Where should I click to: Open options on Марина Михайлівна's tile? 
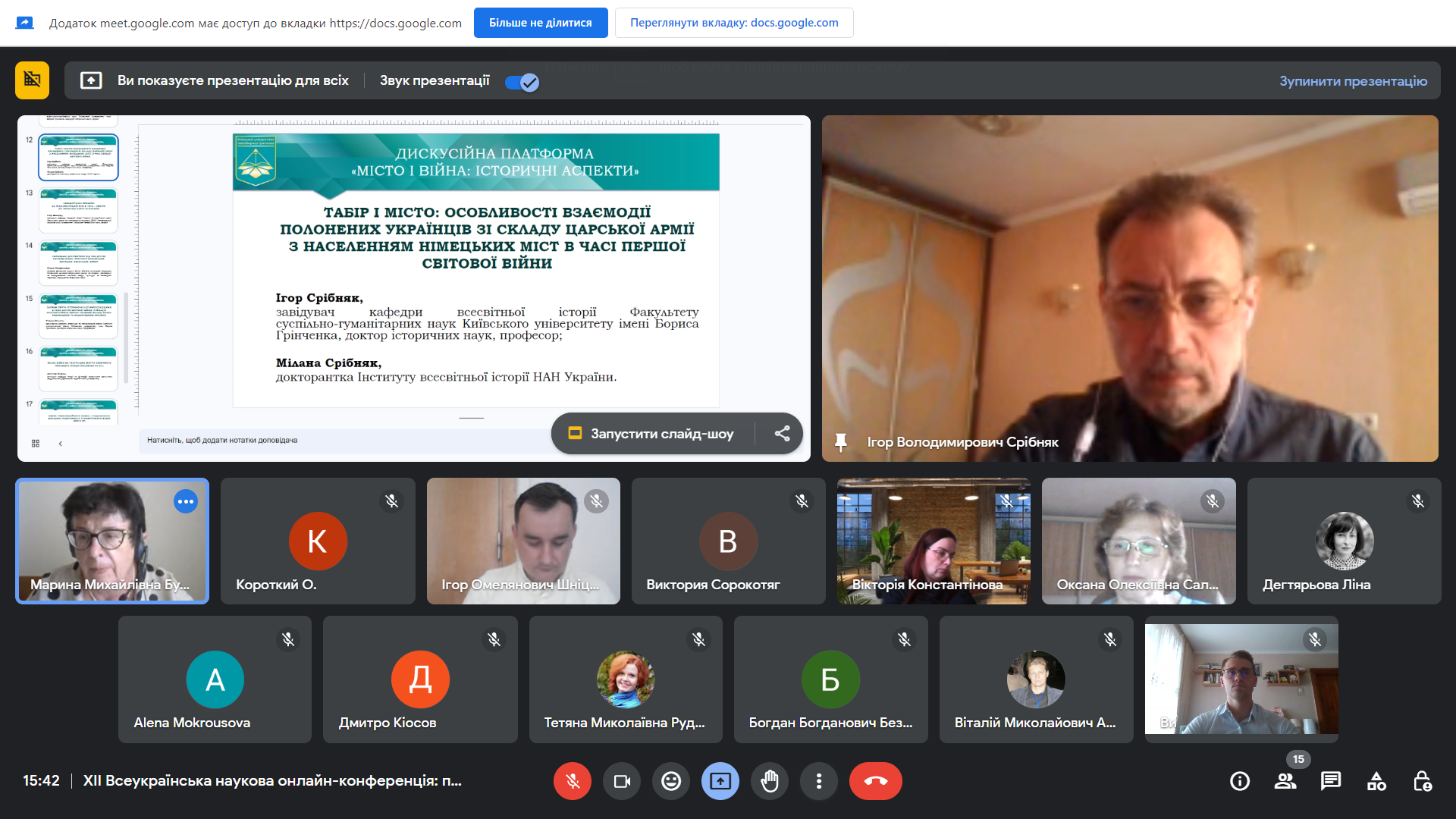click(x=186, y=501)
